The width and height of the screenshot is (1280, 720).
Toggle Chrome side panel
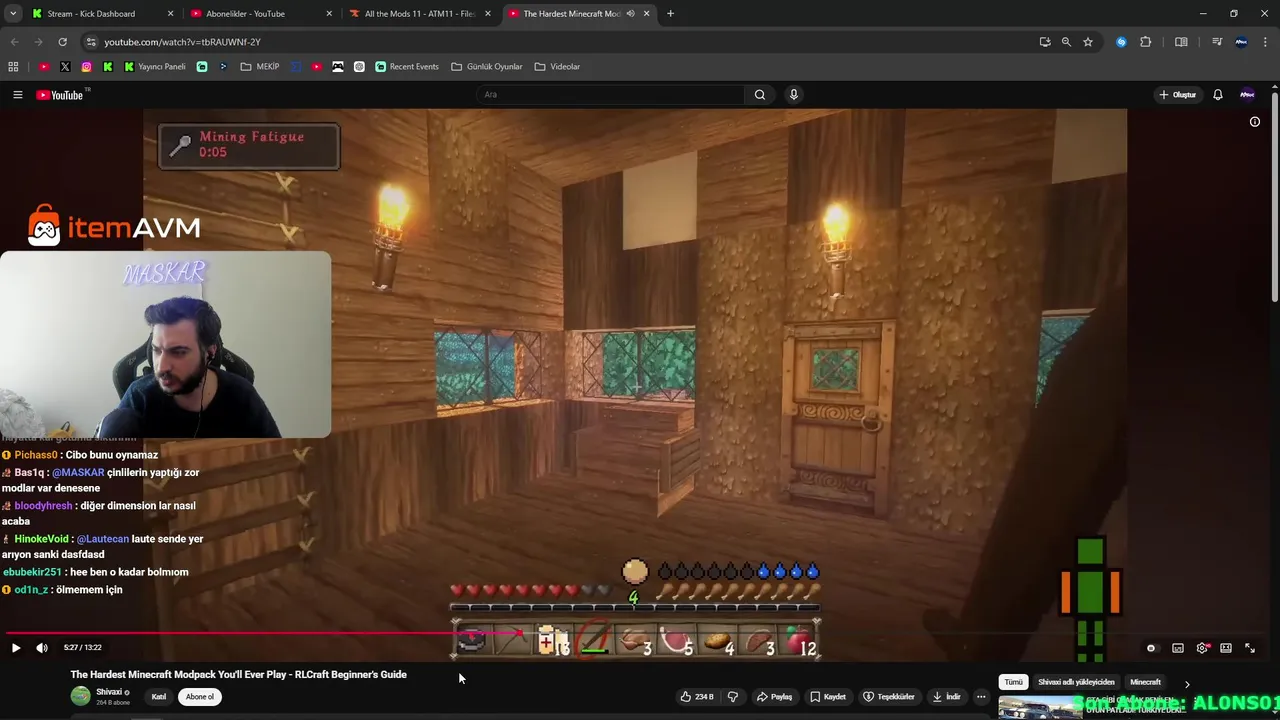click(1181, 42)
